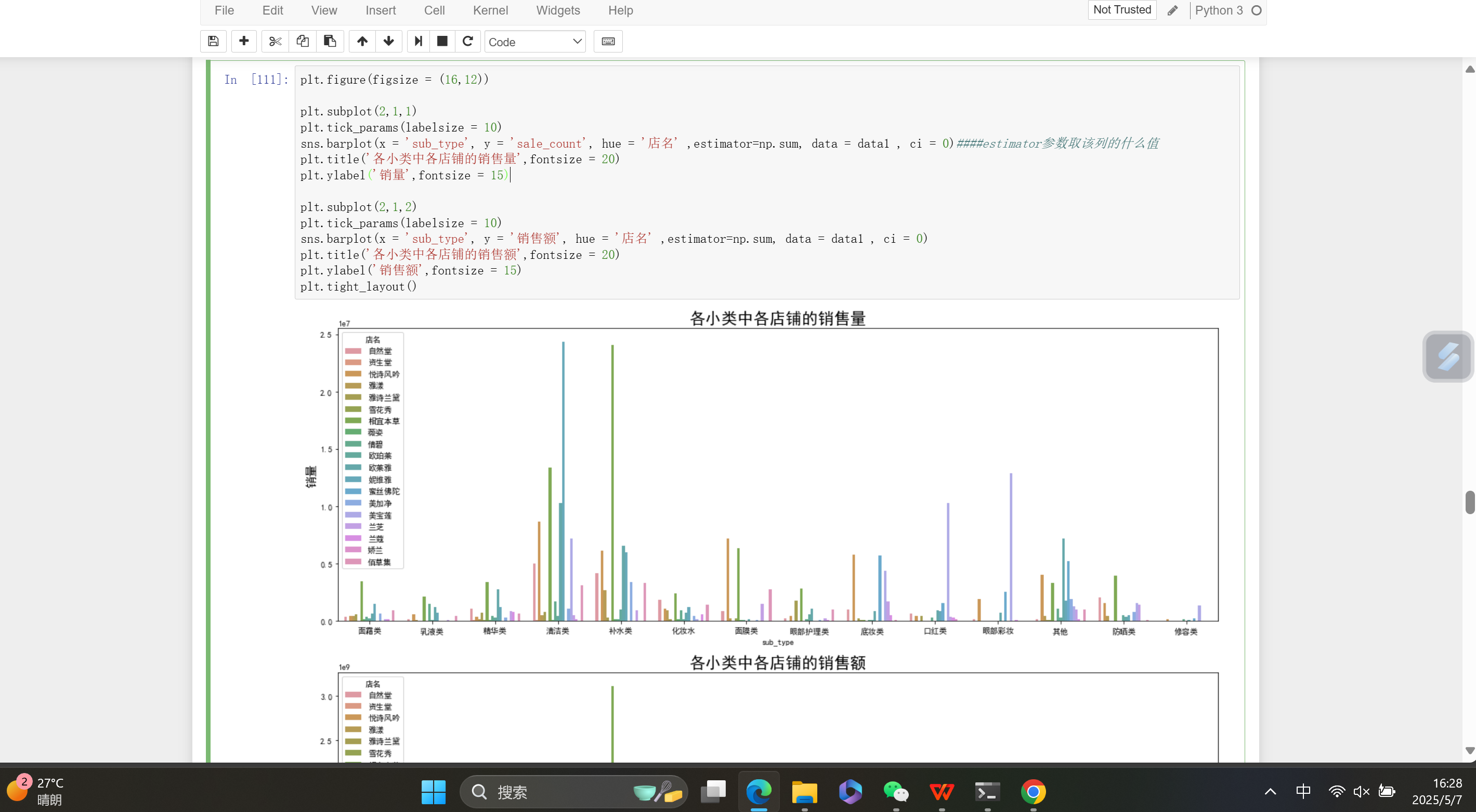The height and width of the screenshot is (812, 1476).
Task: Run the cell using the run icon
Action: tap(419, 41)
